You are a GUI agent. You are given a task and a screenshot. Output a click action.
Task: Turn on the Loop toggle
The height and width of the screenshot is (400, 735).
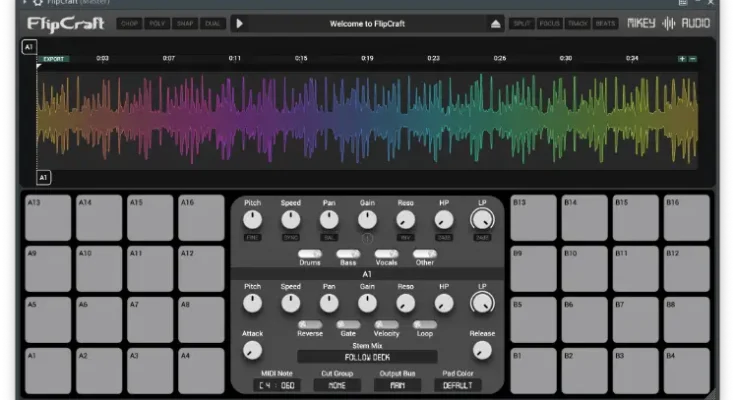pyautogui.click(x=424, y=325)
